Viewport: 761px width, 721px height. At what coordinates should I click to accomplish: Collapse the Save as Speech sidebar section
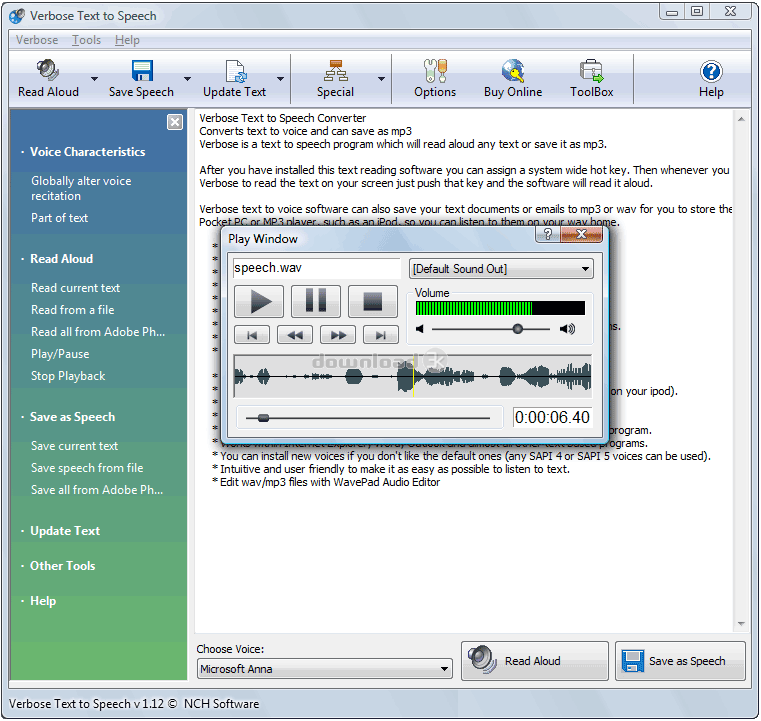72,417
